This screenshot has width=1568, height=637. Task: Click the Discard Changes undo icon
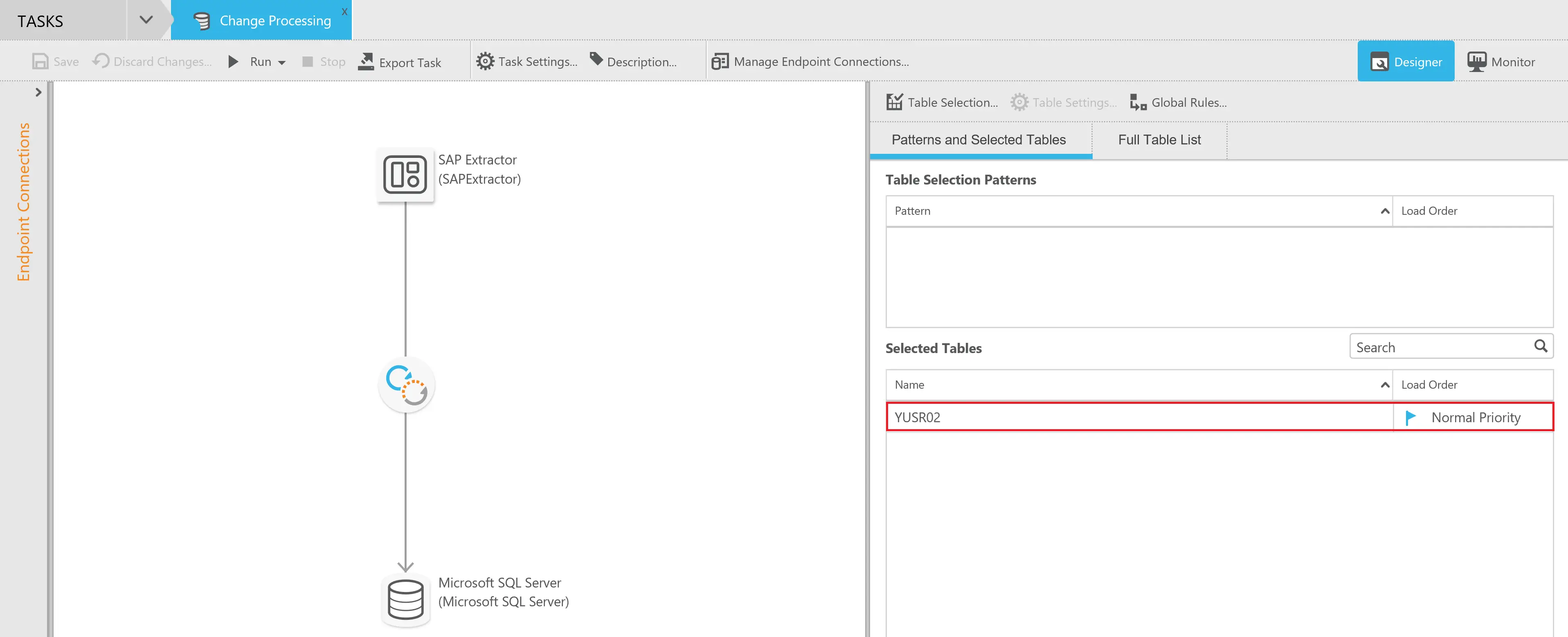[x=101, y=60]
